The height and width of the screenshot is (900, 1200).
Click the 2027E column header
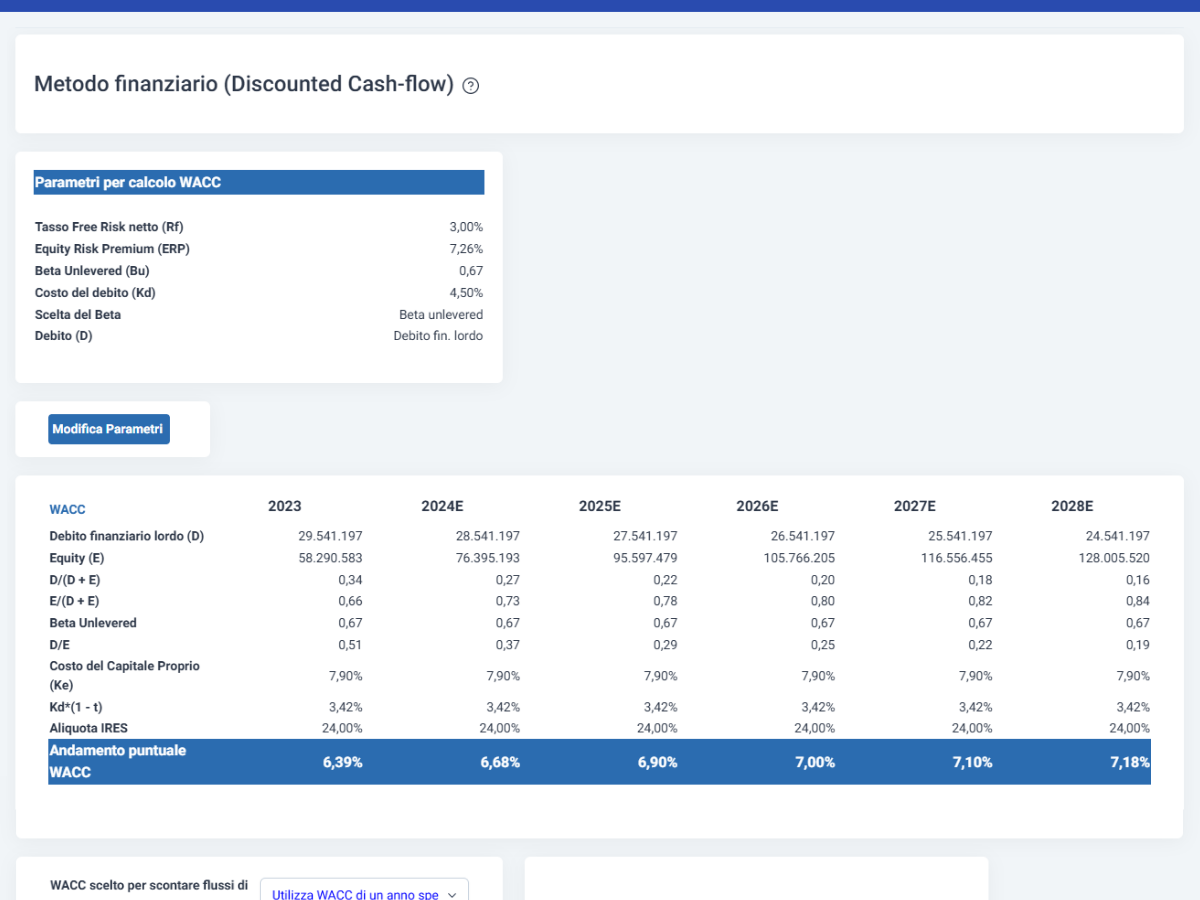pyautogui.click(x=915, y=506)
